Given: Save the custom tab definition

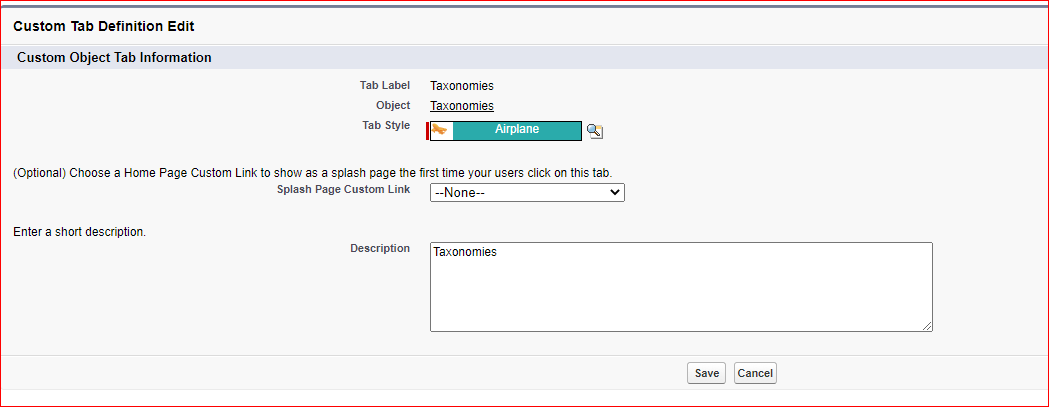Looking at the screenshot, I should pos(706,374).
